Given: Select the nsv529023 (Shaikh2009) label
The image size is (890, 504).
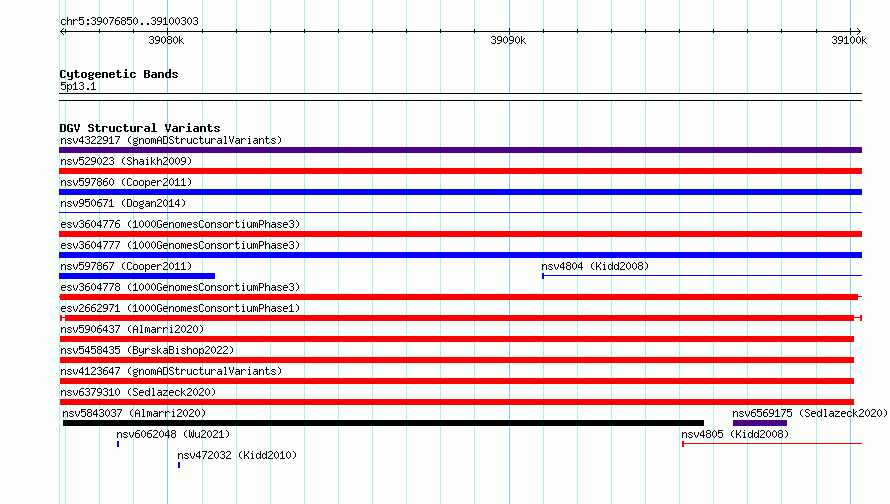Looking at the screenshot, I should pyautogui.click(x=126, y=161).
